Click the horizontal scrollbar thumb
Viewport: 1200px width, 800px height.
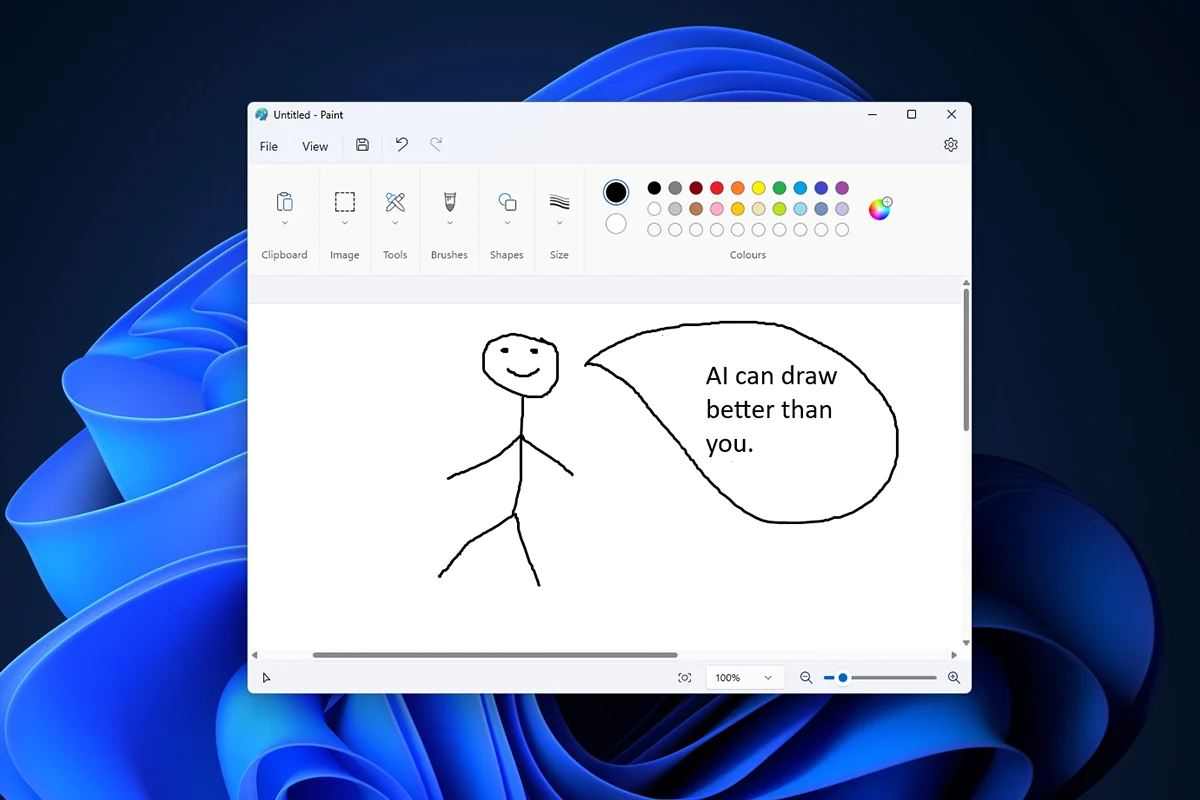click(495, 655)
